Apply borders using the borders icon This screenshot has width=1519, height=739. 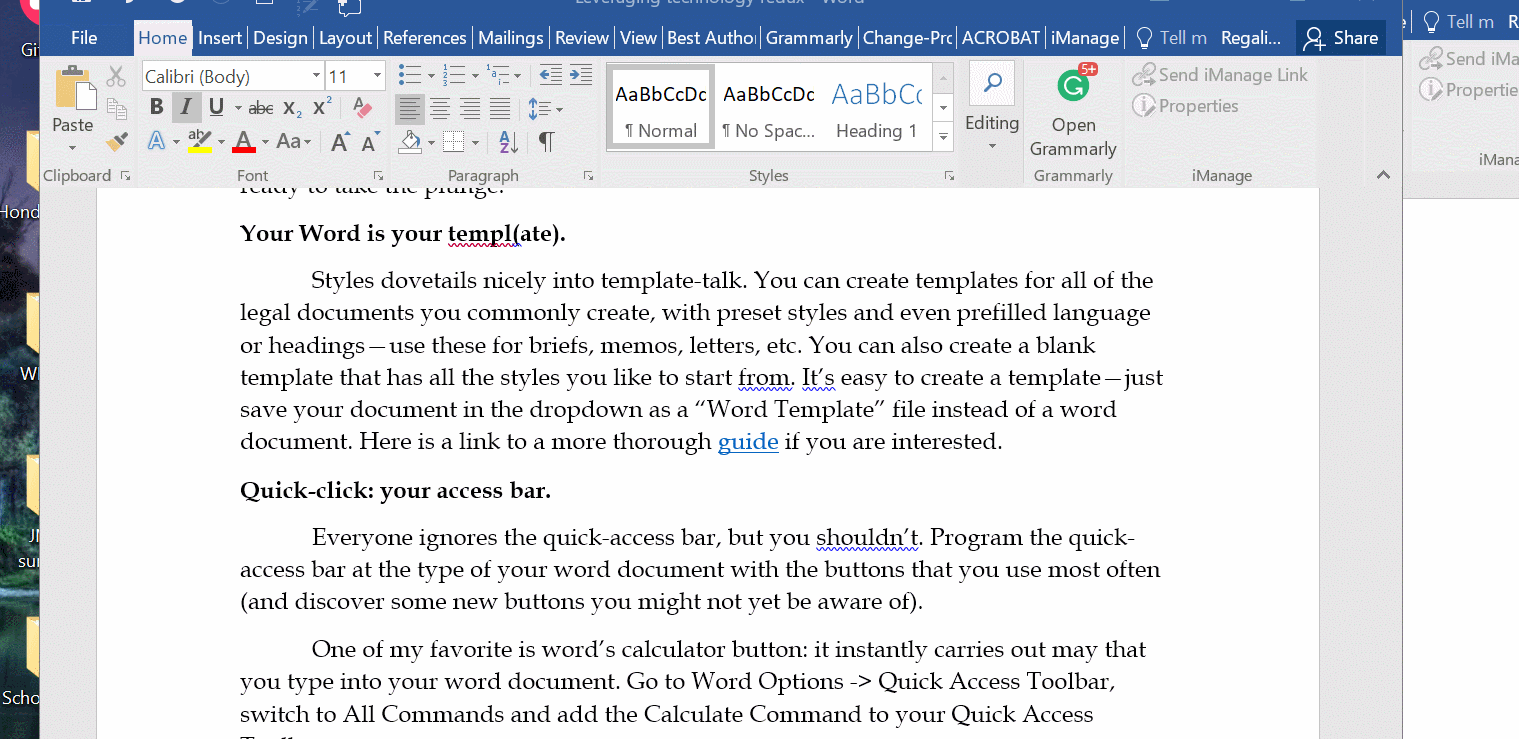[453, 142]
